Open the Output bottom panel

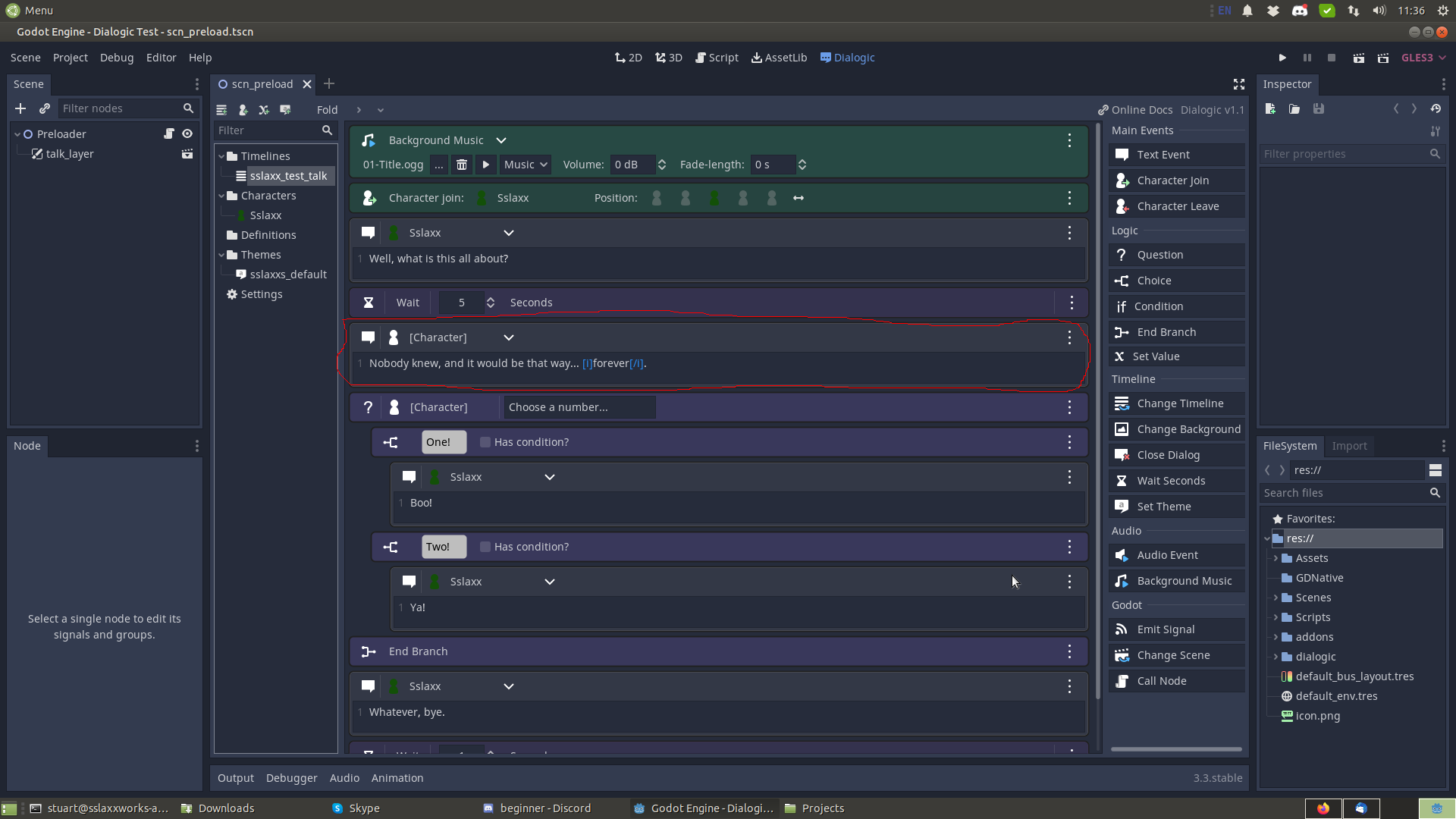pos(236,778)
